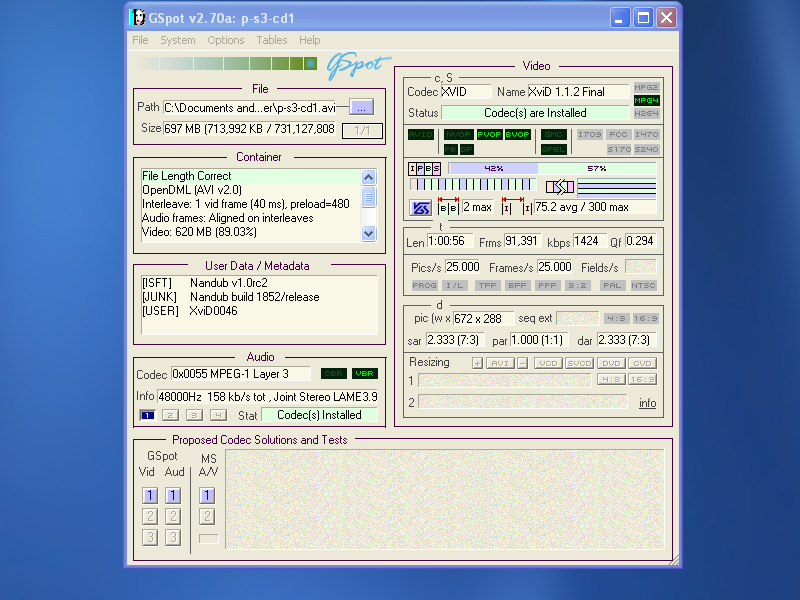Select the 'File Length Correct' container row

(251, 176)
